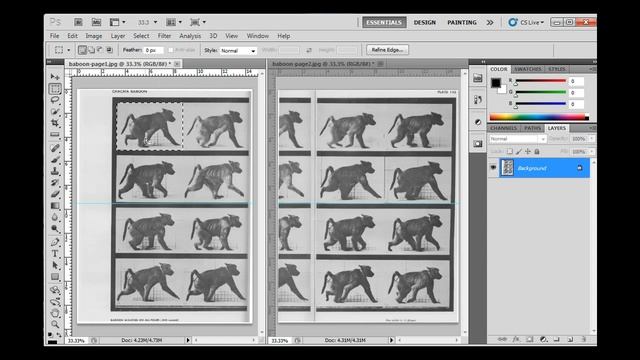640x360 pixels.
Task: Hide the Background layer eye icon
Action: pos(493,168)
